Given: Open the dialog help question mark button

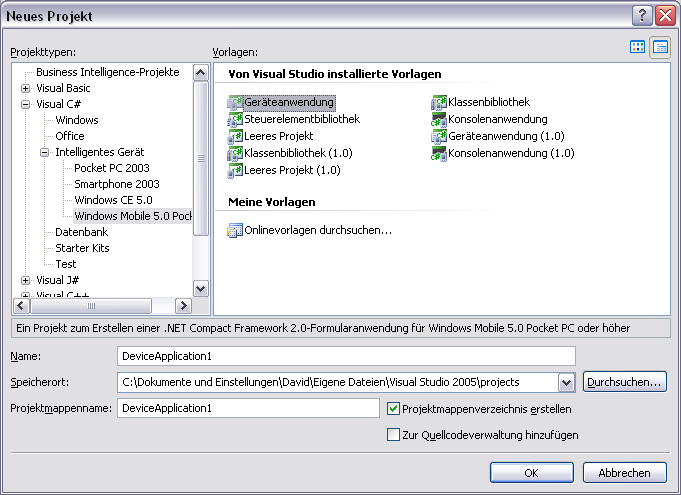Looking at the screenshot, I should pos(642,16).
